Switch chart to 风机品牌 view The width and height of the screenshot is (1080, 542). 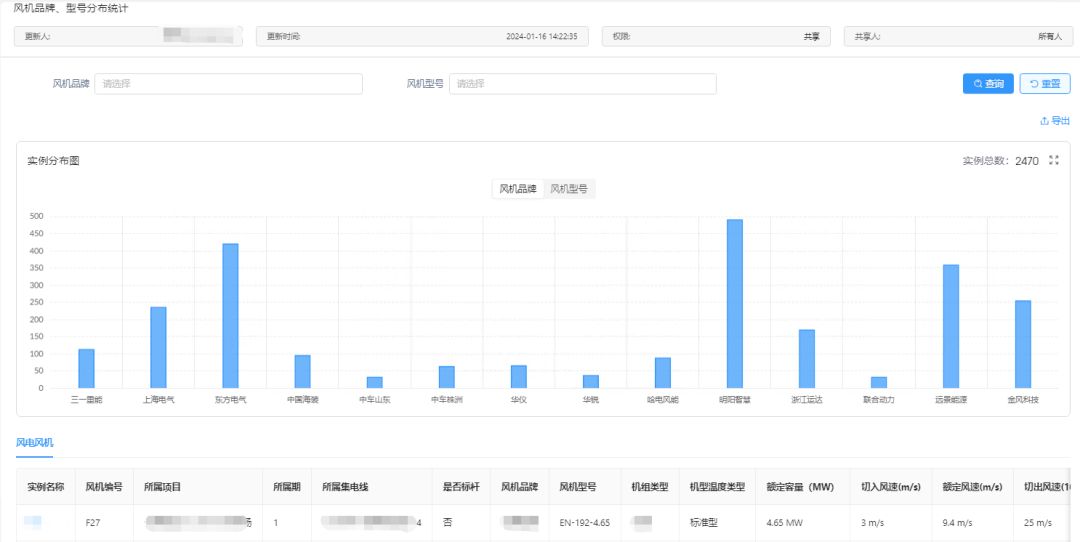pyautogui.click(x=518, y=189)
